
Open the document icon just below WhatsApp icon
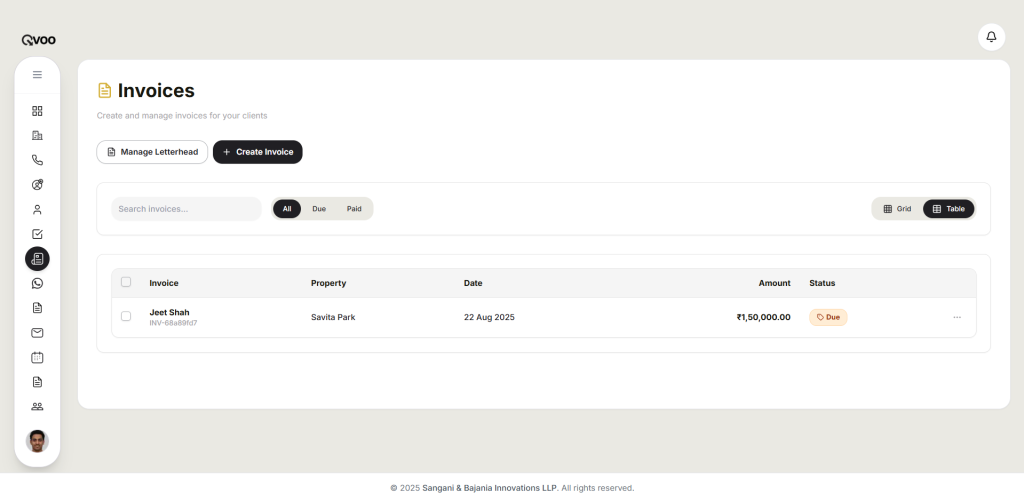point(37,307)
